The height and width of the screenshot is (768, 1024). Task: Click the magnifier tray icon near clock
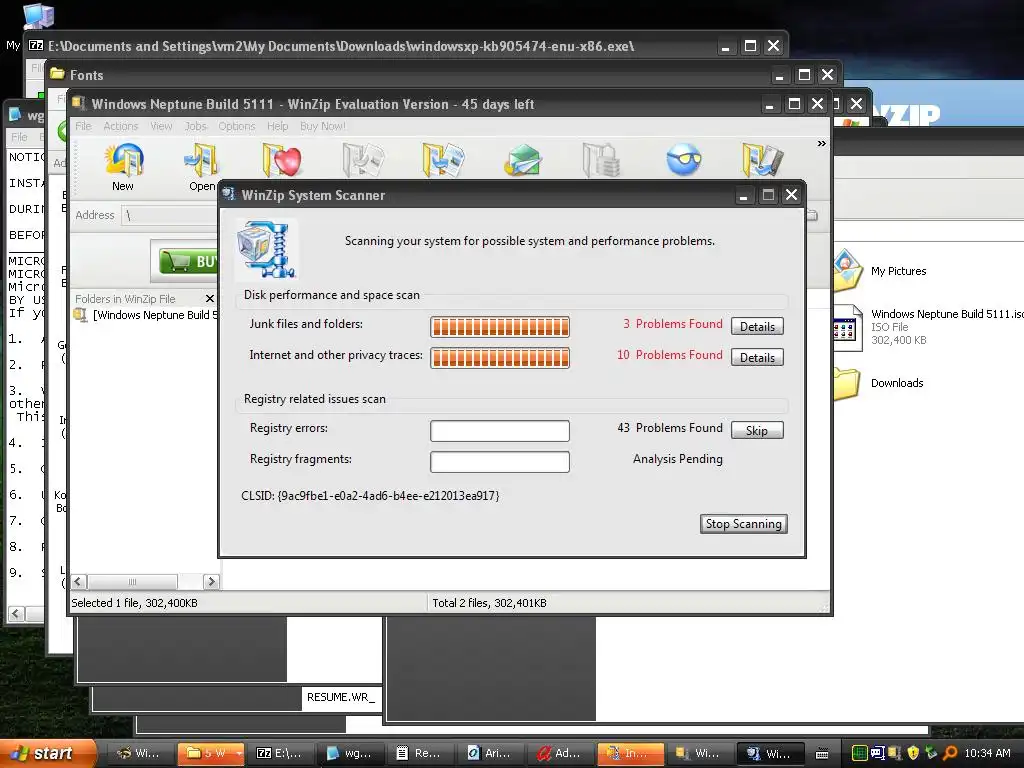click(x=950, y=753)
